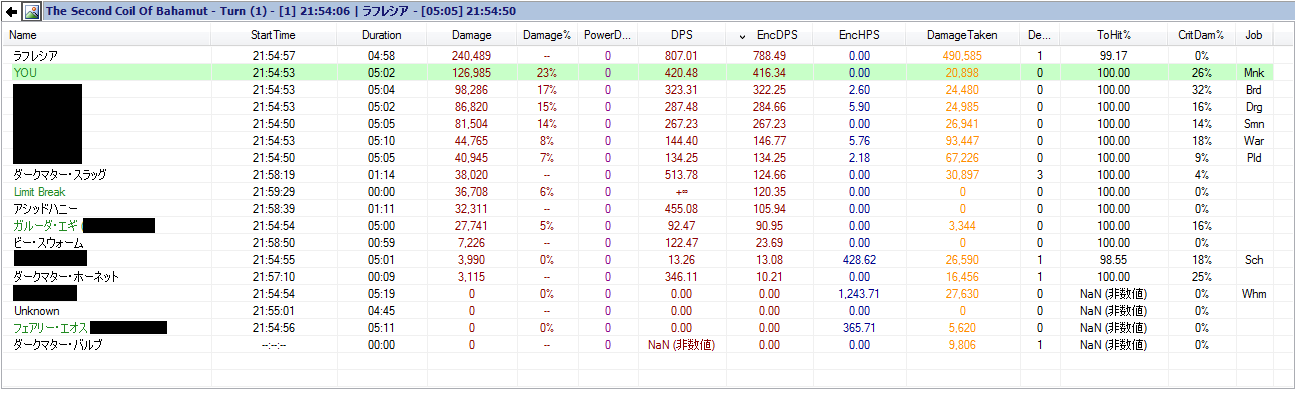Screen dimensions: 1296x394
Task: Click the EncDPS value 788.49
Action: click(770, 56)
